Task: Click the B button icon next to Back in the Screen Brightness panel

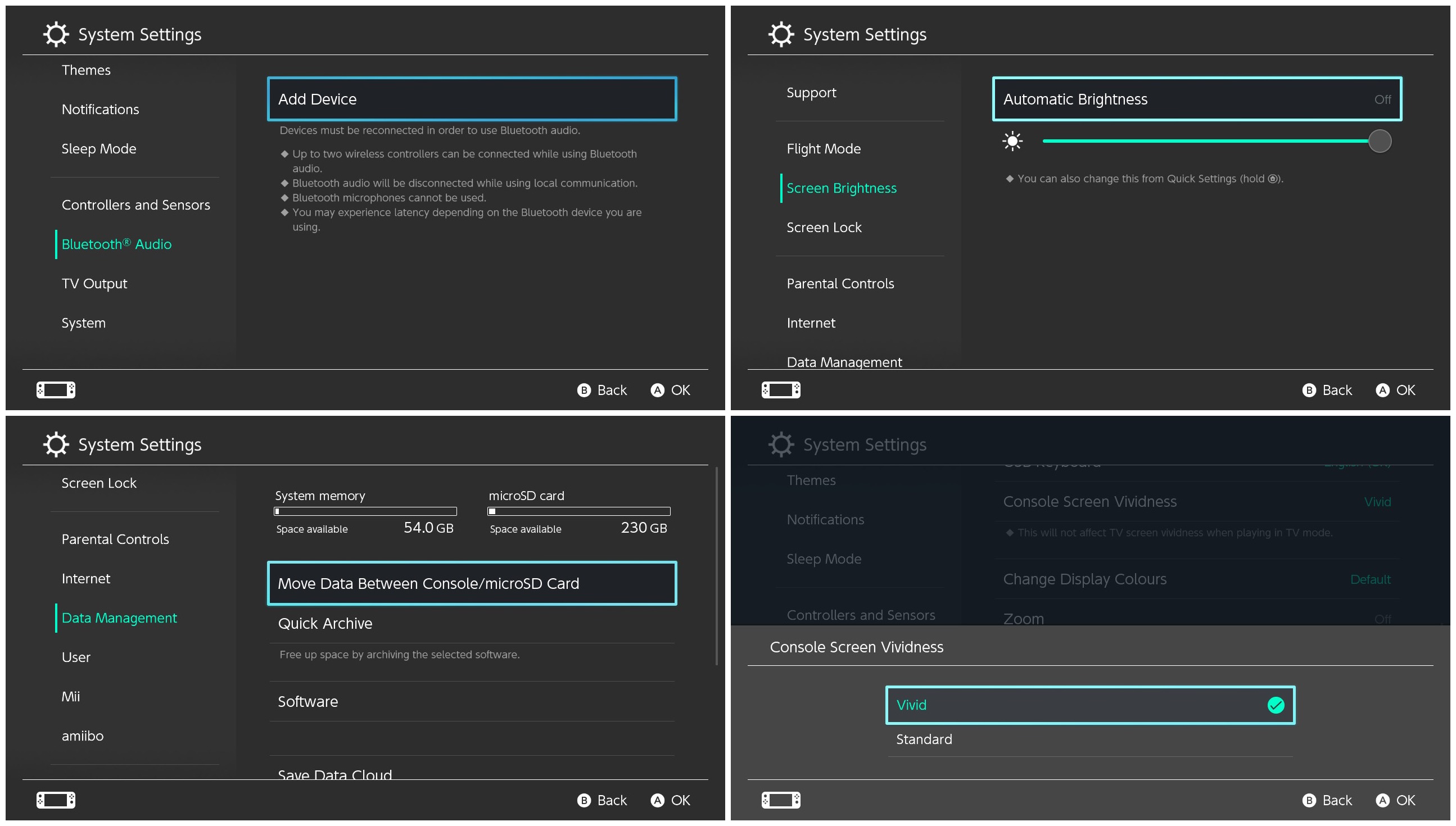Action: [x=1309, y=391]
